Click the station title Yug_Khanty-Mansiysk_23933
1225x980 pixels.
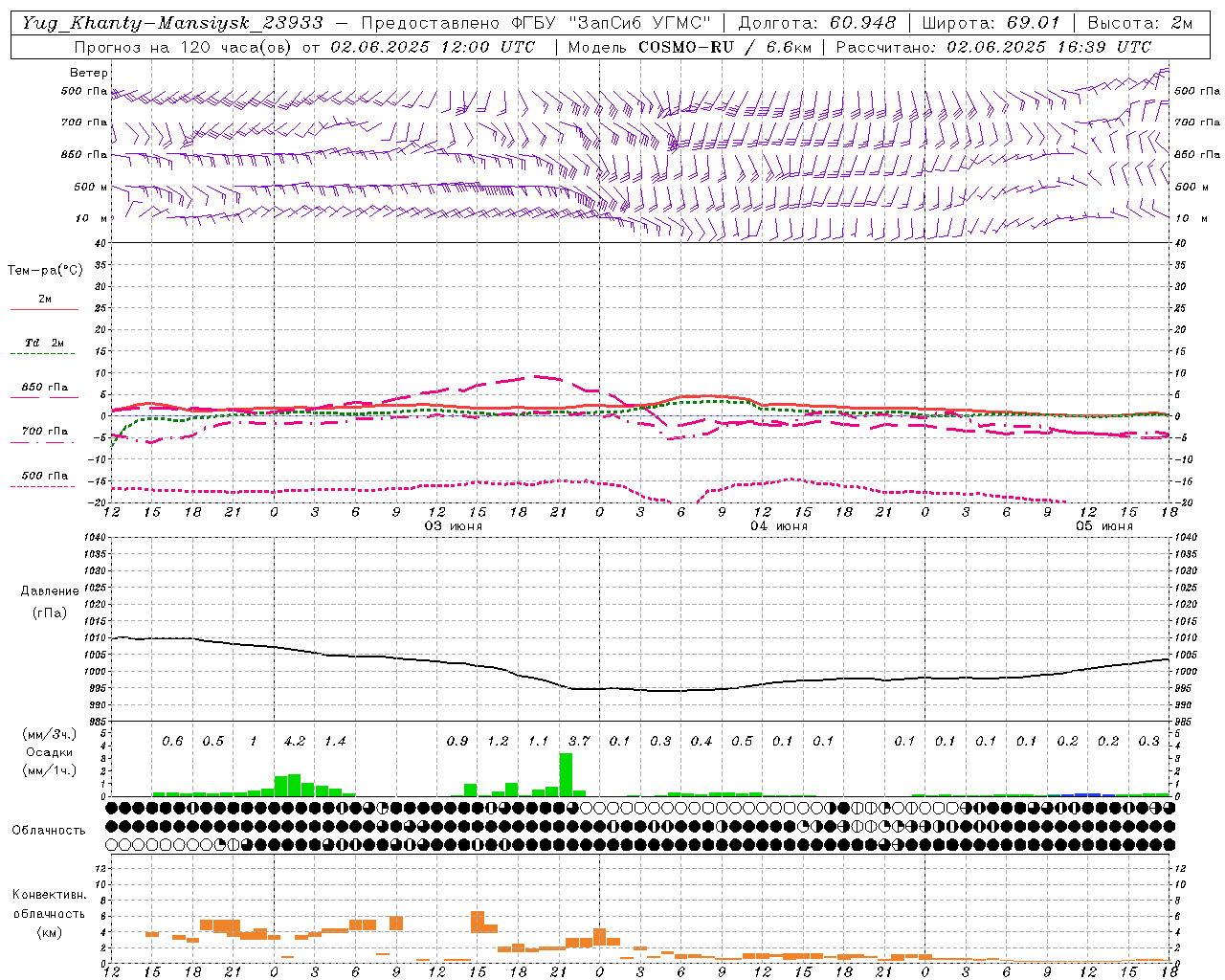[x=172, y=23]
